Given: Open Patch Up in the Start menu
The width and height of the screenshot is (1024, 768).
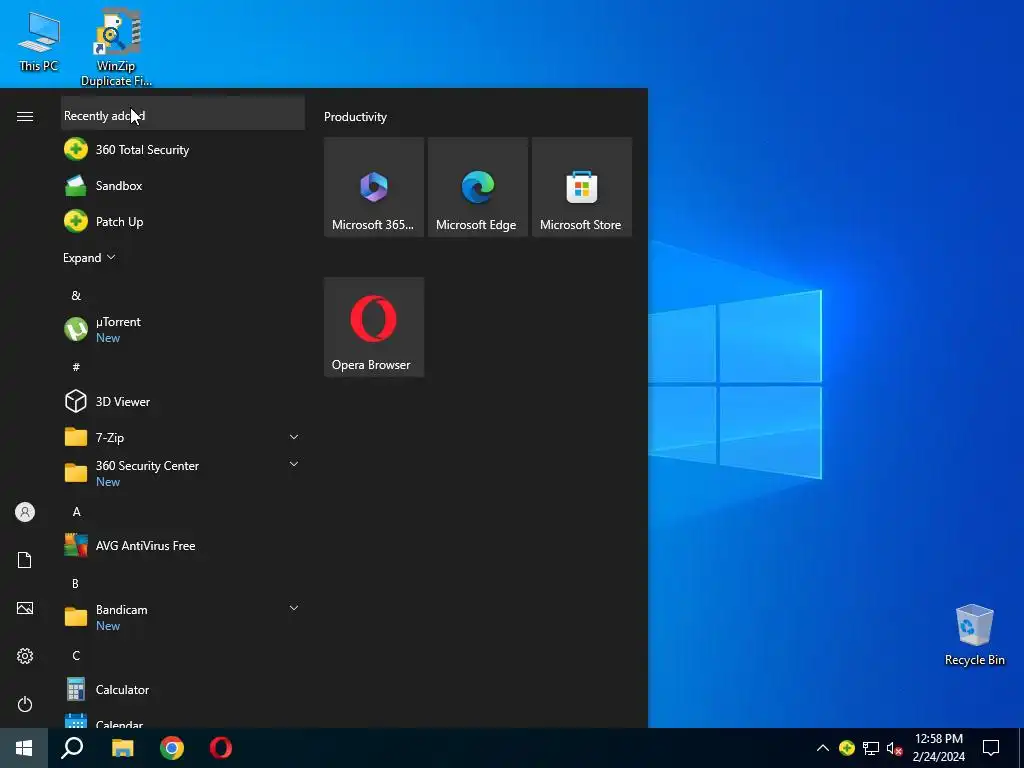Looking at the screenshot, I should coord(183,221).
